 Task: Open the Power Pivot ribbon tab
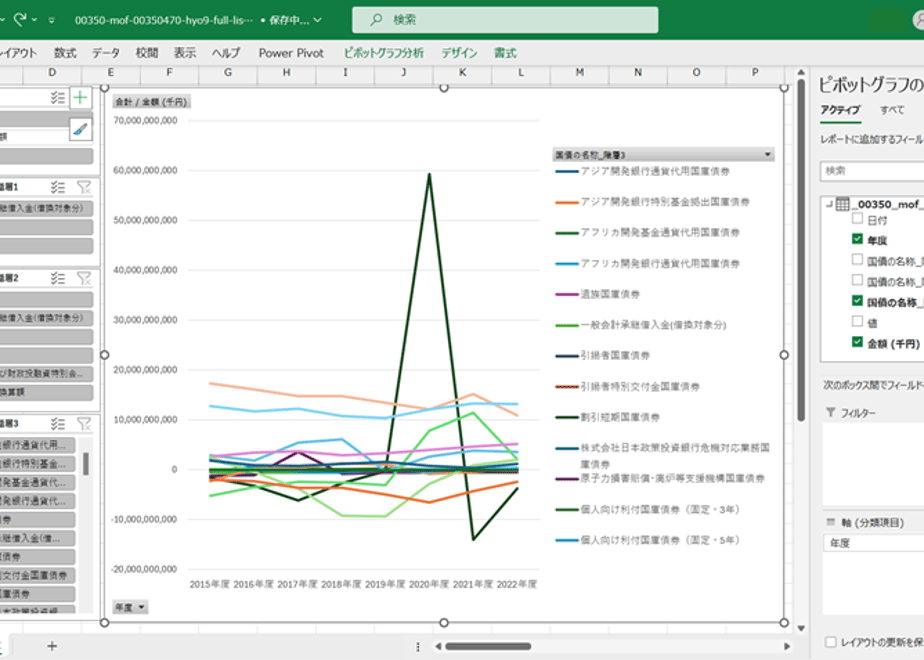(x=291, y=53)
